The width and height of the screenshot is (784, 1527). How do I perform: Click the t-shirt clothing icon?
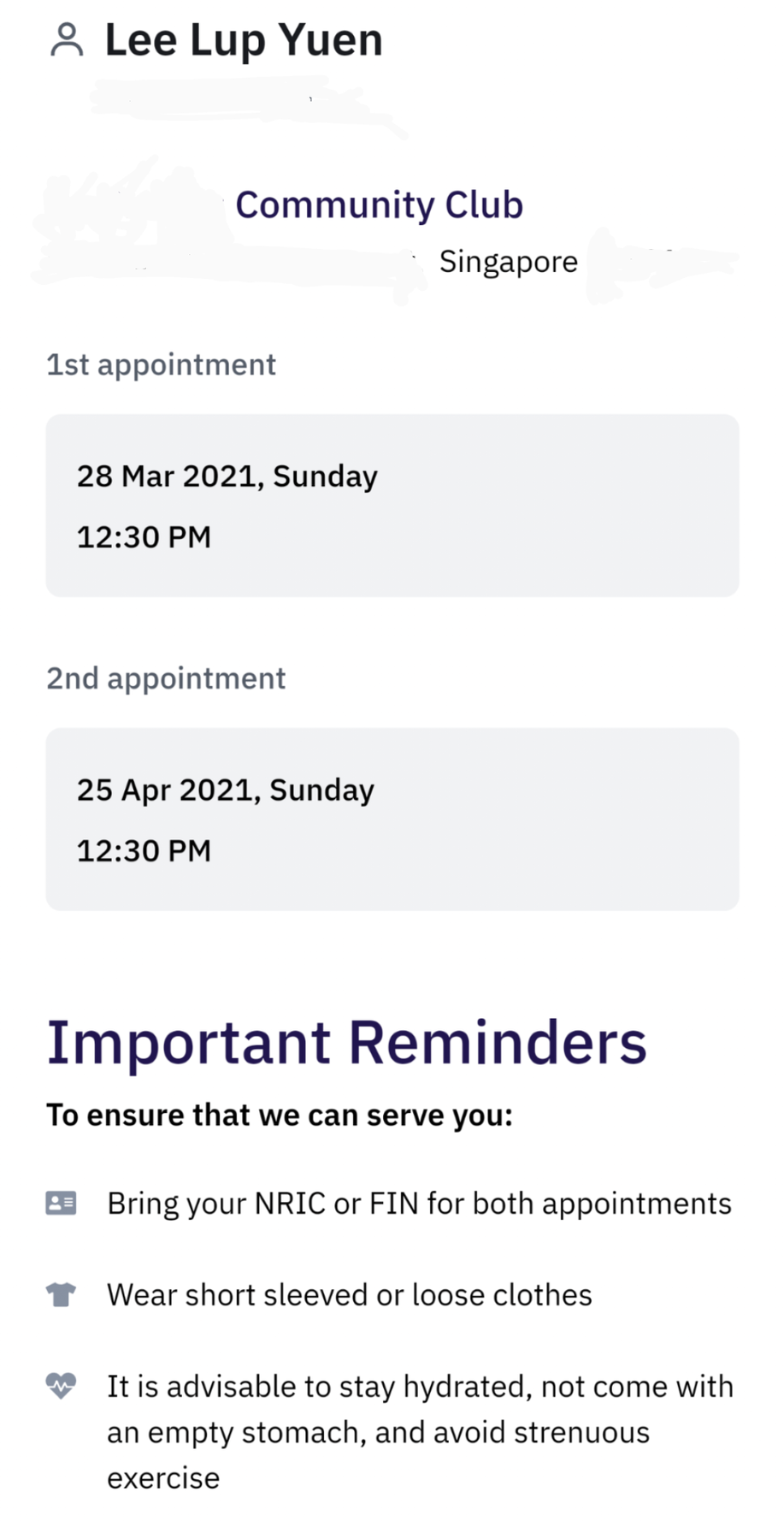pyautogui.click(x=61, y=1295)
